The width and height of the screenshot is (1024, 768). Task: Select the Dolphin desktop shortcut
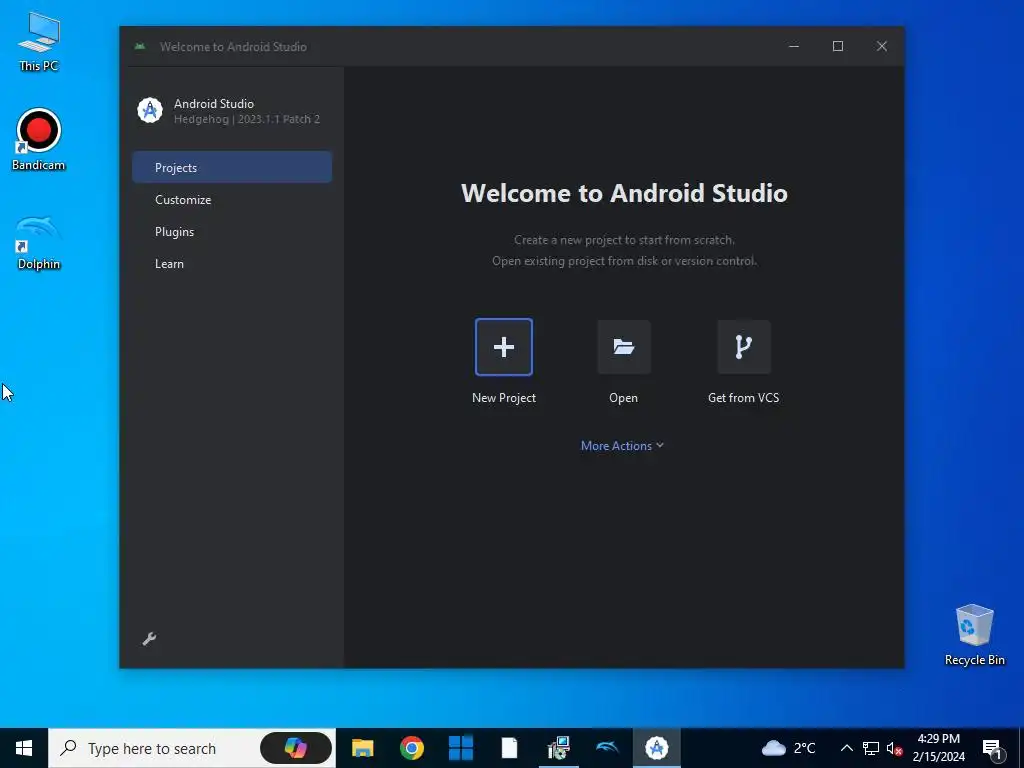pyautogui.click(x=39, y=242)
